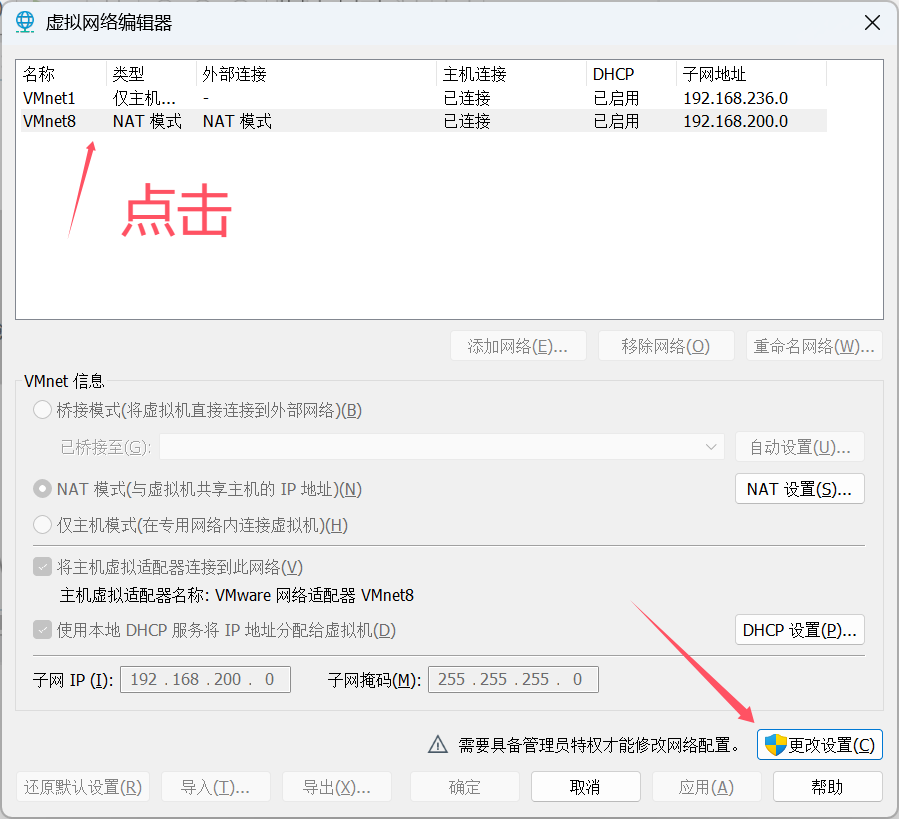The width and height of the screenshot is (899, 819).
Task: Click the 主机虚拟适配器名称 label text
Action: click(x=134, y=595)
